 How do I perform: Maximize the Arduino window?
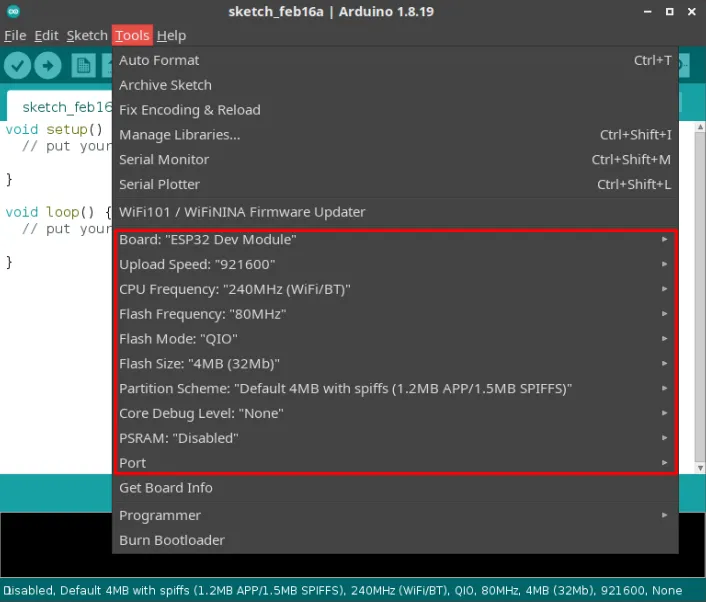click(670, 12)
